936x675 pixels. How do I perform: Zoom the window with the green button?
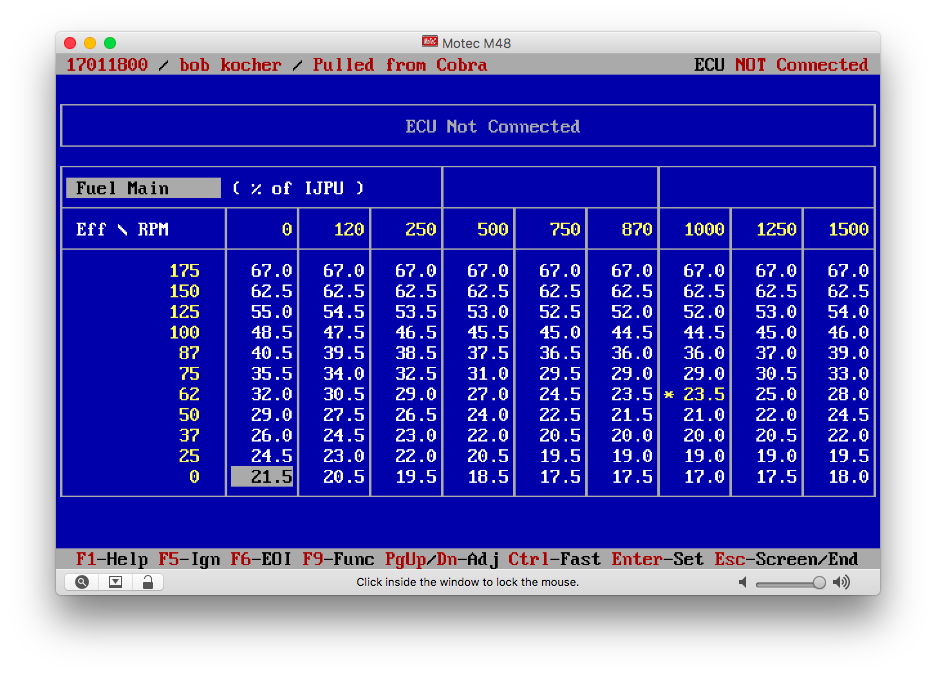[x=110, y=43]
